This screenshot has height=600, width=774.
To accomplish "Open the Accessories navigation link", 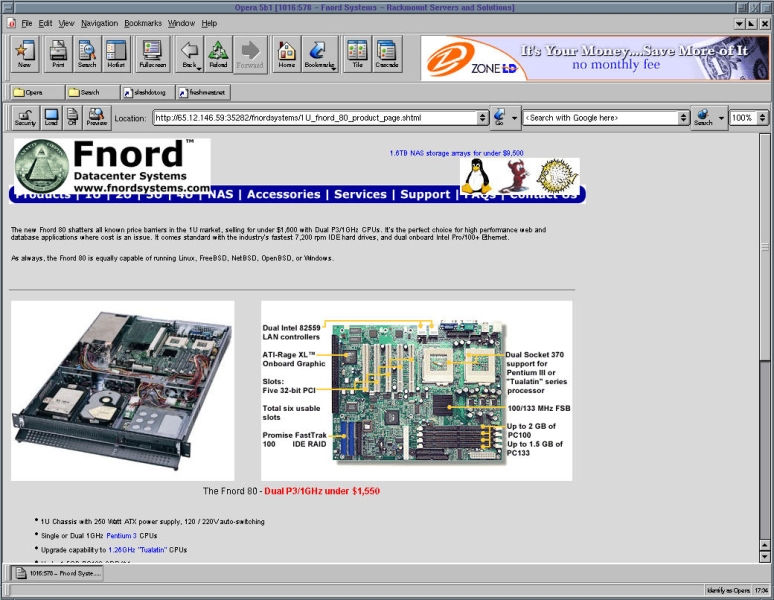I will coord(284,194).
